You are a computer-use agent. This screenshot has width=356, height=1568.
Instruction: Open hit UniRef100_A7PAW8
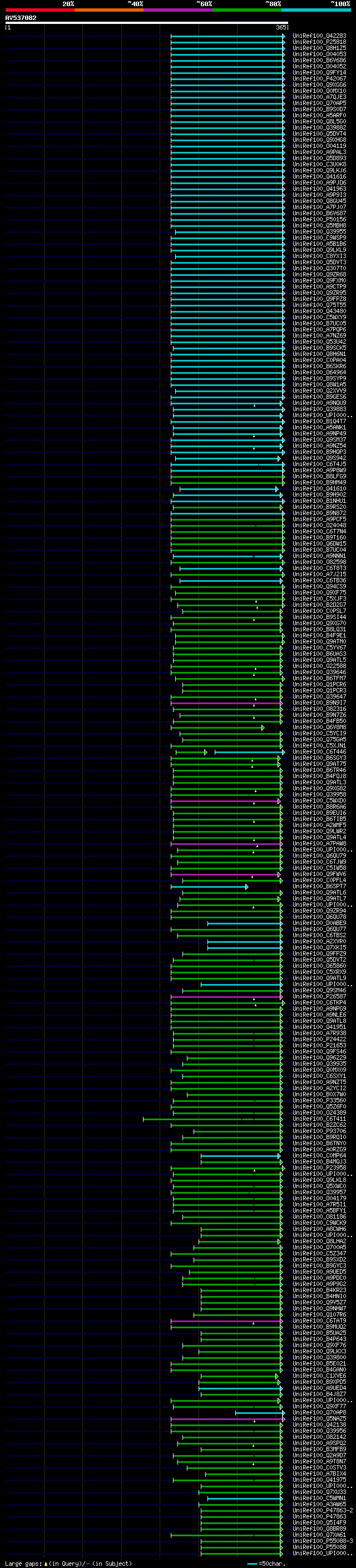[319, 844]
